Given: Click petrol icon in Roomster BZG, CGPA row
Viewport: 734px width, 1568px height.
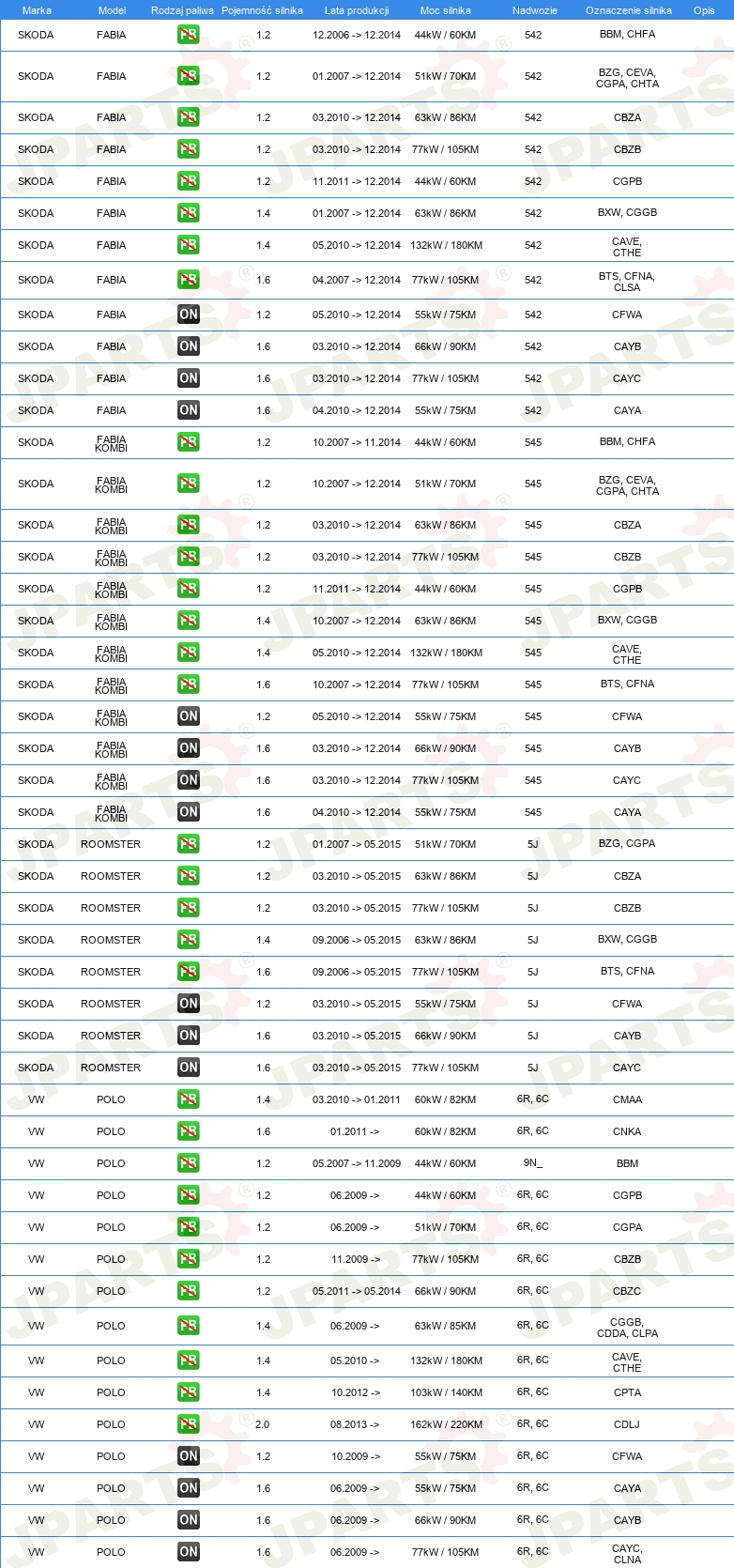Looking at the screenshot, I should click(x=189, y=844).
